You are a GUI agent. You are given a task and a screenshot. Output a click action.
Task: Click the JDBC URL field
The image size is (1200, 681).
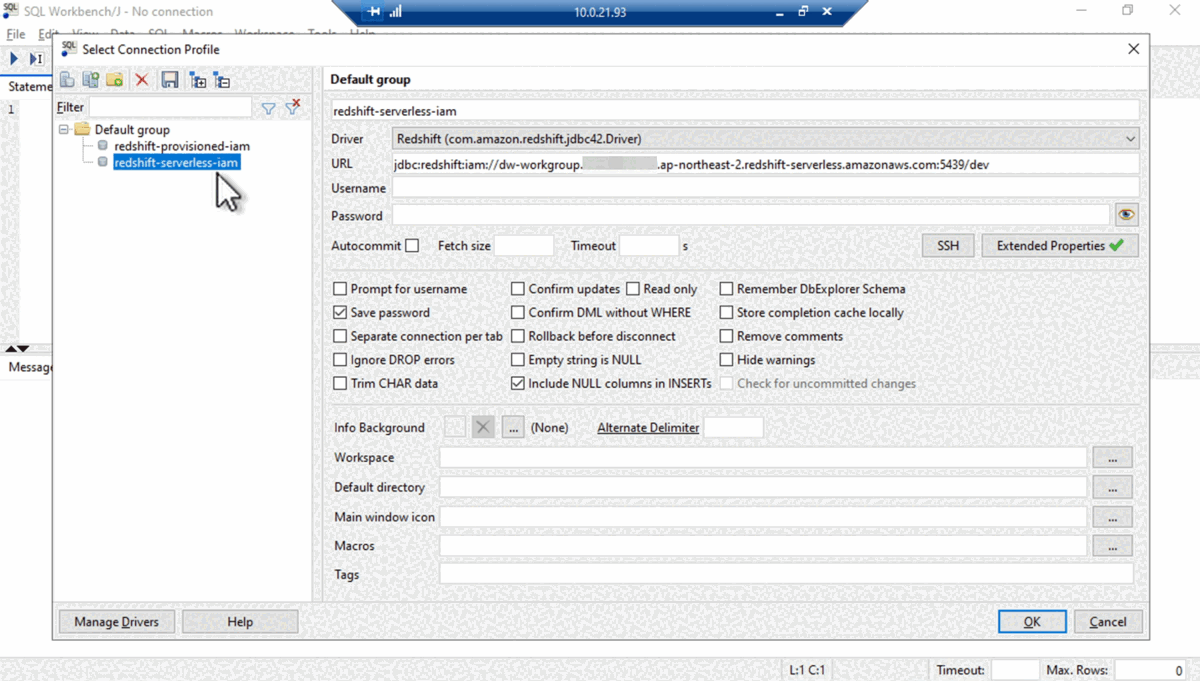tap(766, 165)
